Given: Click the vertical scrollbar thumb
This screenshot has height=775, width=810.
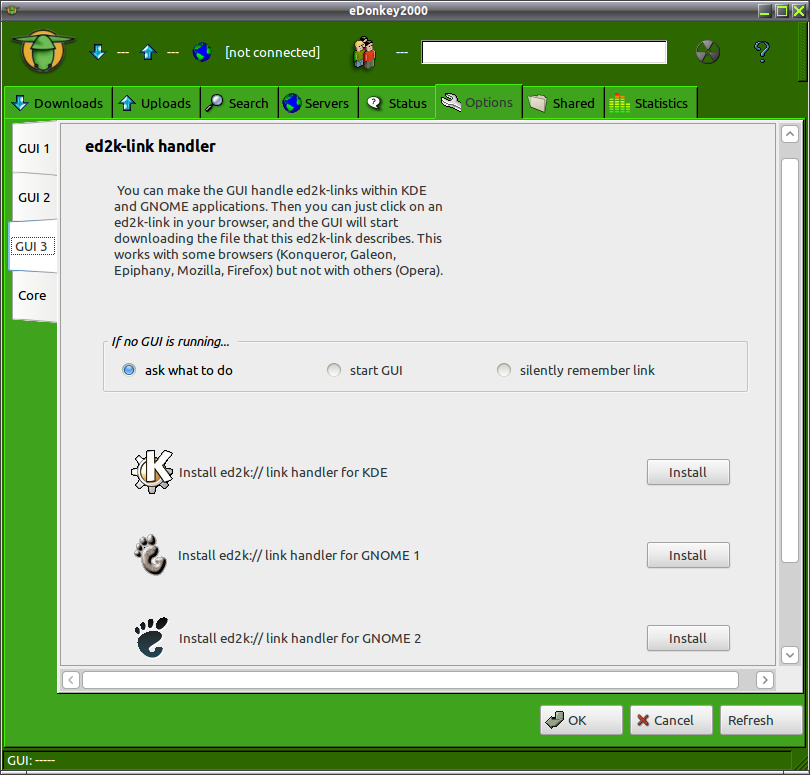Looking at the screenshot, I should point(790,360).
